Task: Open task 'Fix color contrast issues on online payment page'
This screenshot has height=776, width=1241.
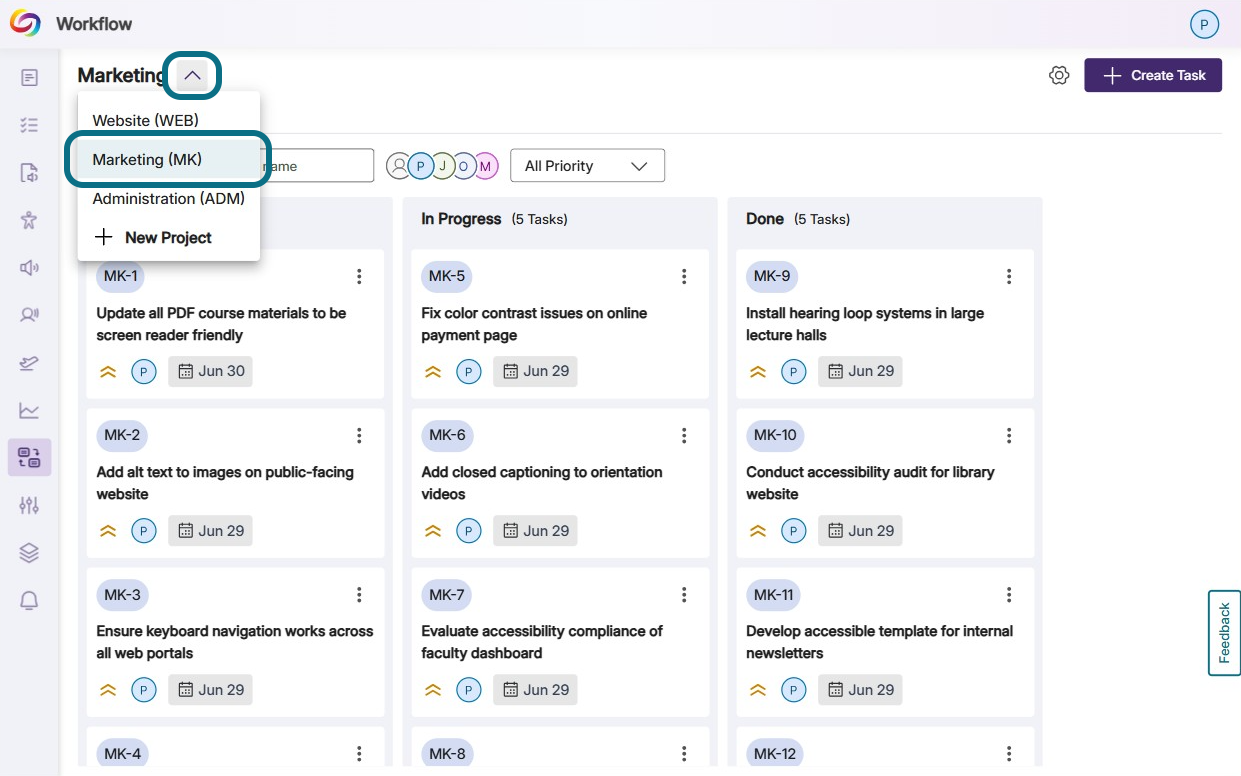Action: [534, 324]
